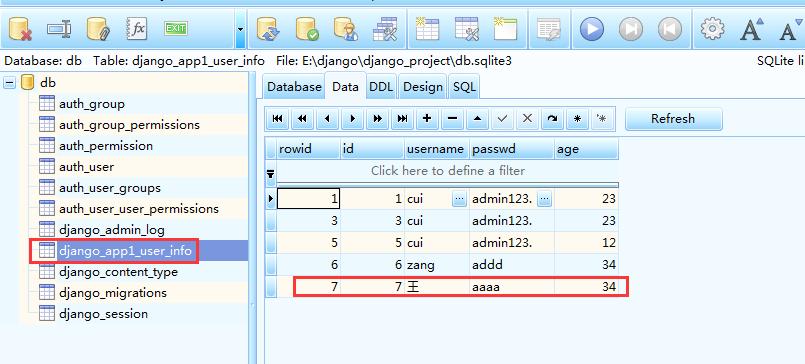Click the save bookmark asterisk button
Viewport: 805px width, 364px height.
click(x=577, y=119)
